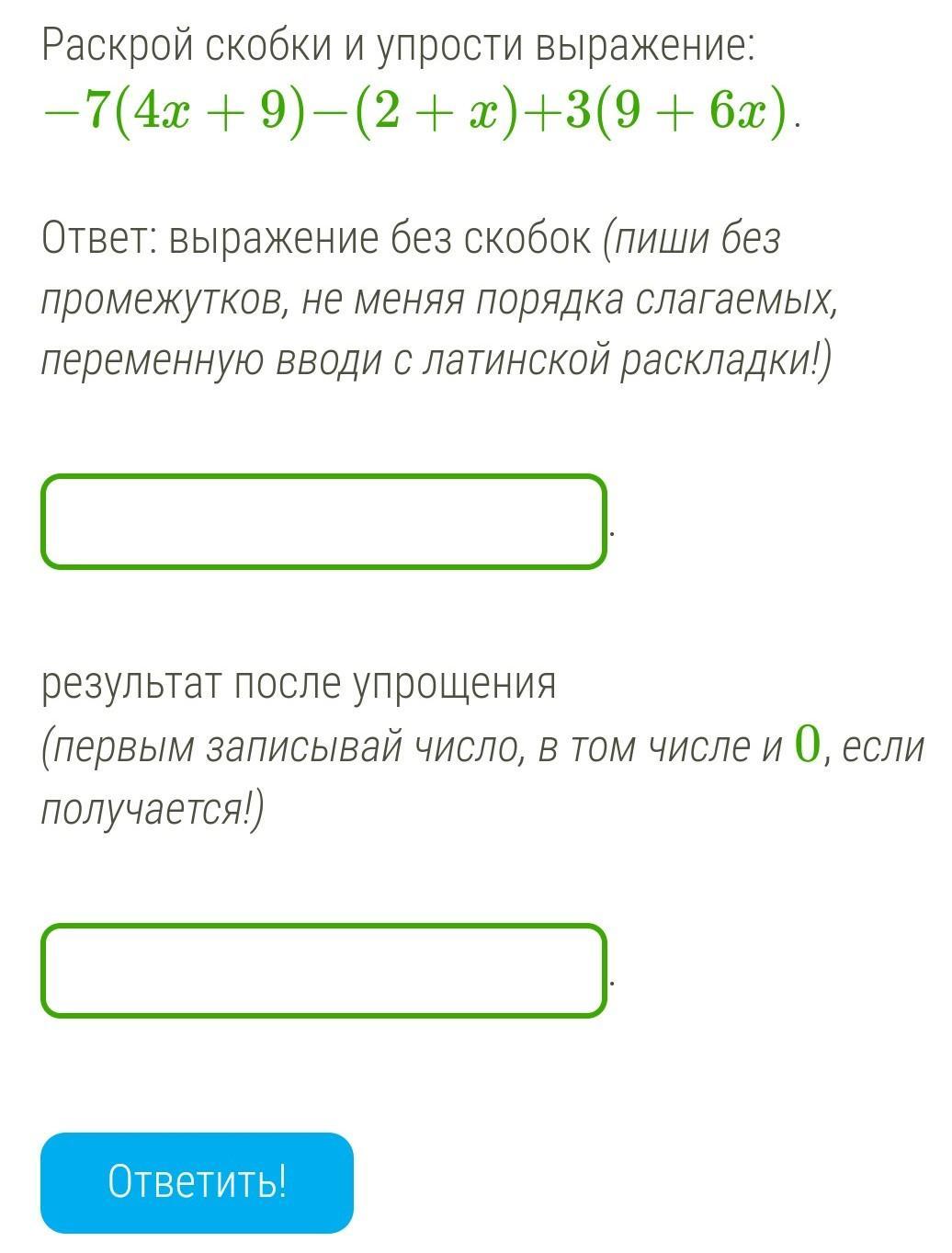Submit with the Ответить! button
Screen dimensions: 952x1253
coord(197,1182)
